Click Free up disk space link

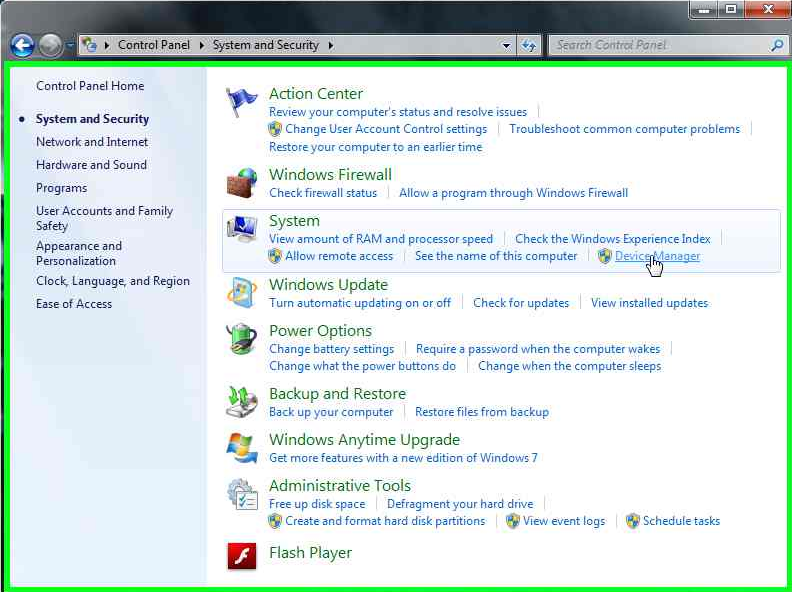point(317,504)
